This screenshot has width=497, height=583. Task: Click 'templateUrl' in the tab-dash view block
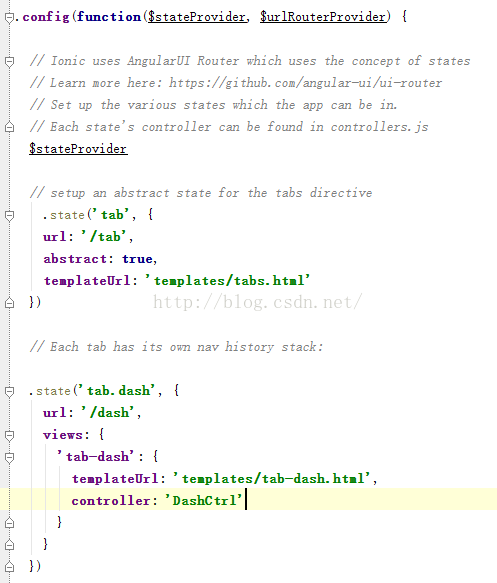coord(115,478)
